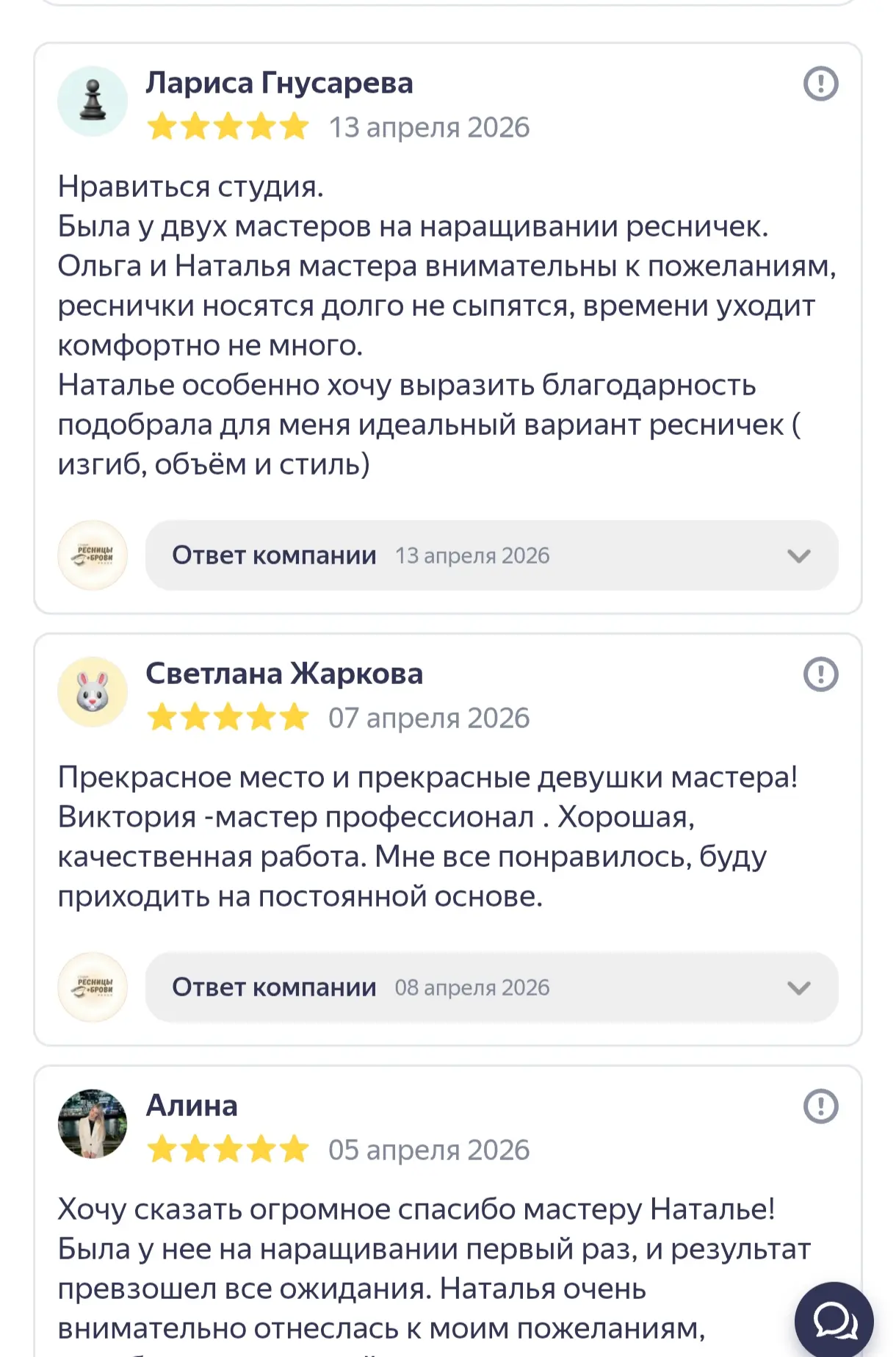Viewport: 896px width, 1357px height.
Task: Report Светлана Жаркова's review via exclamation icon
Action: pos(820,674)
